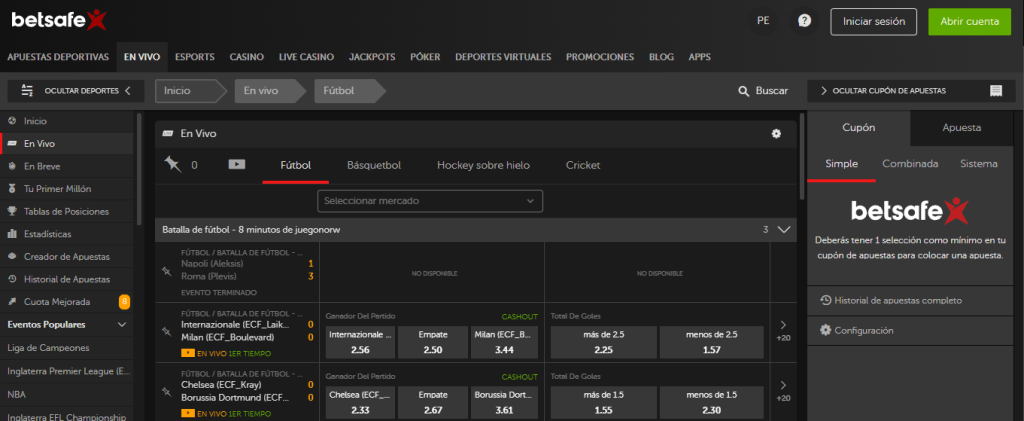Open Historial de apuestas completo link
The image size is (1024, 421).
tap(898, 300)
